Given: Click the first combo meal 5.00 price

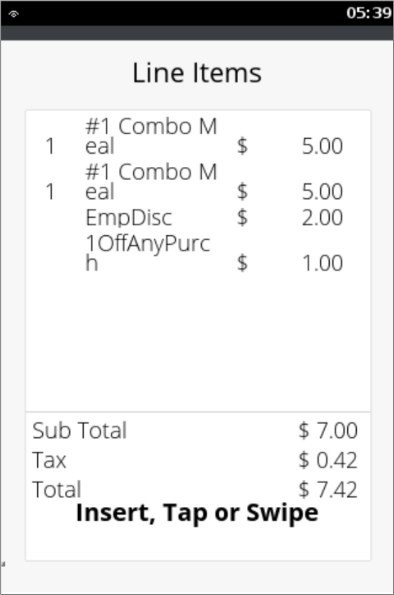Looking at the screenshot, I should (x=322, y=146).
